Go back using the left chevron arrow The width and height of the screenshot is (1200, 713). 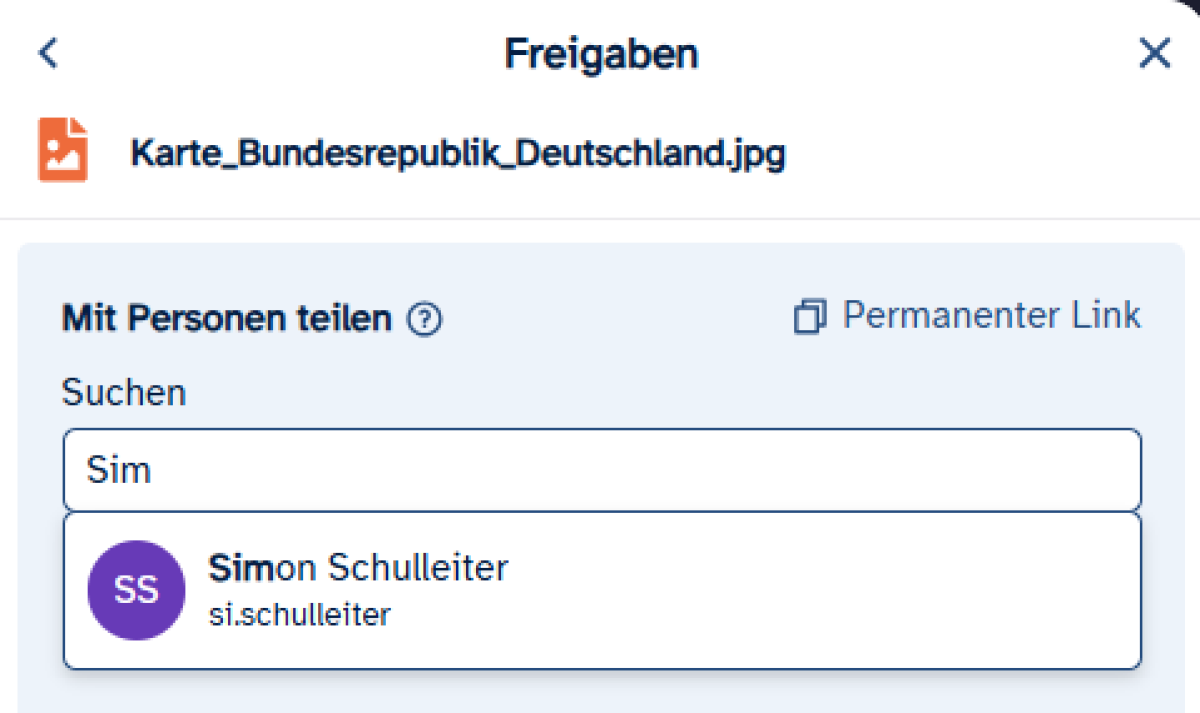[48, 53]
